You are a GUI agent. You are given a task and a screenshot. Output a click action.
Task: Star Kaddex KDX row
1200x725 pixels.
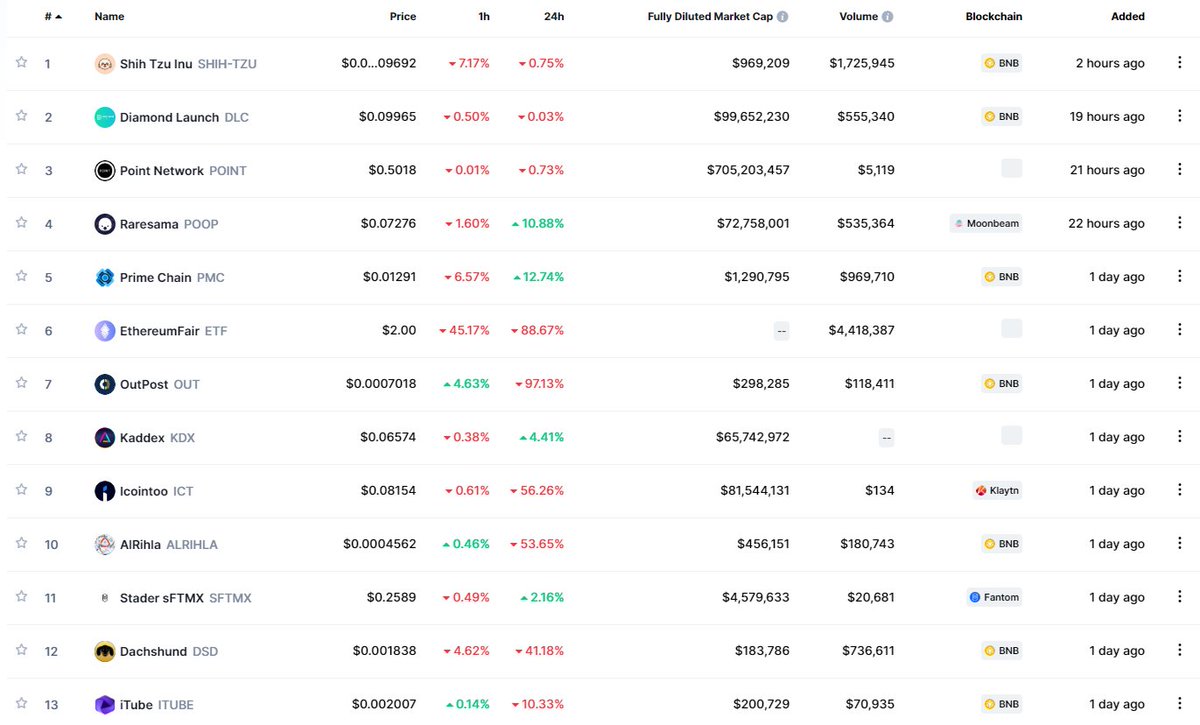click(21, 436)
